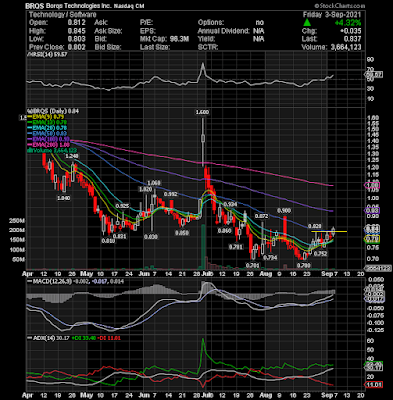Click the Mkt Cap value 98.3M
393x400 pixels.
[178, 39]
